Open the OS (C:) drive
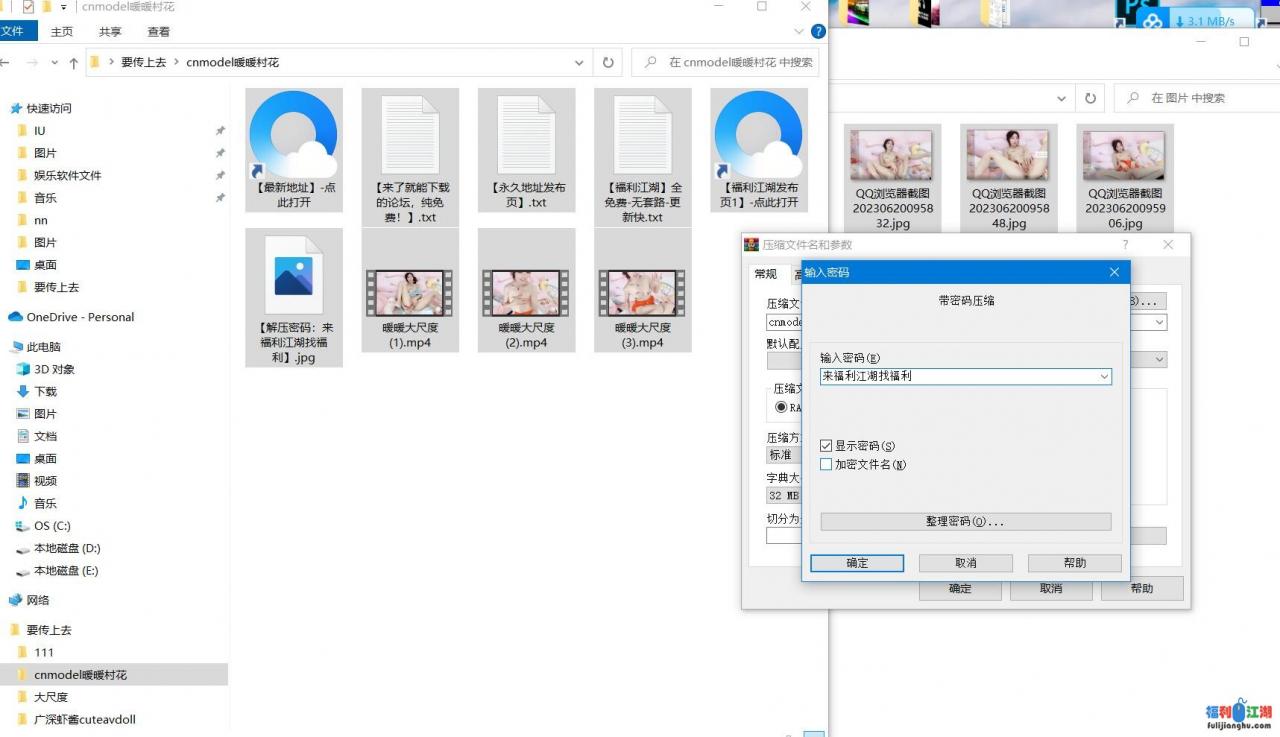This screenshot has height=737, width=1280. (x=52, y=526)
